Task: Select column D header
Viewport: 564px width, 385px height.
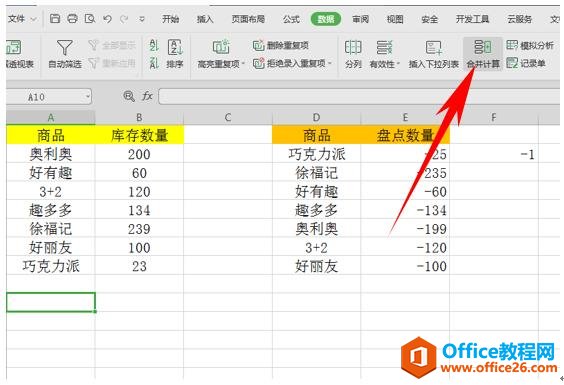Action: [317, 117]
